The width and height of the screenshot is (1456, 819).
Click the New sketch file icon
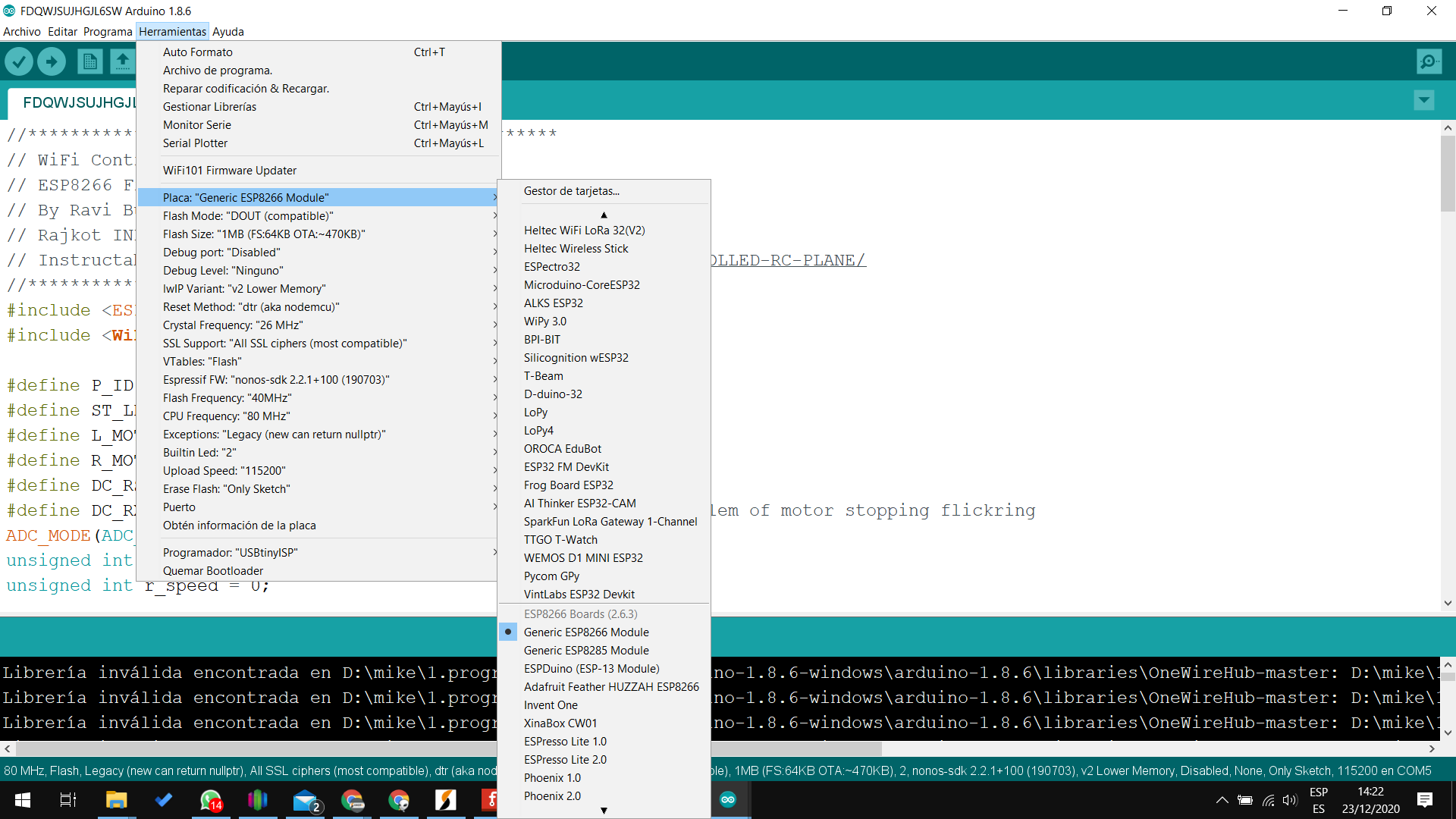(89, 61)
